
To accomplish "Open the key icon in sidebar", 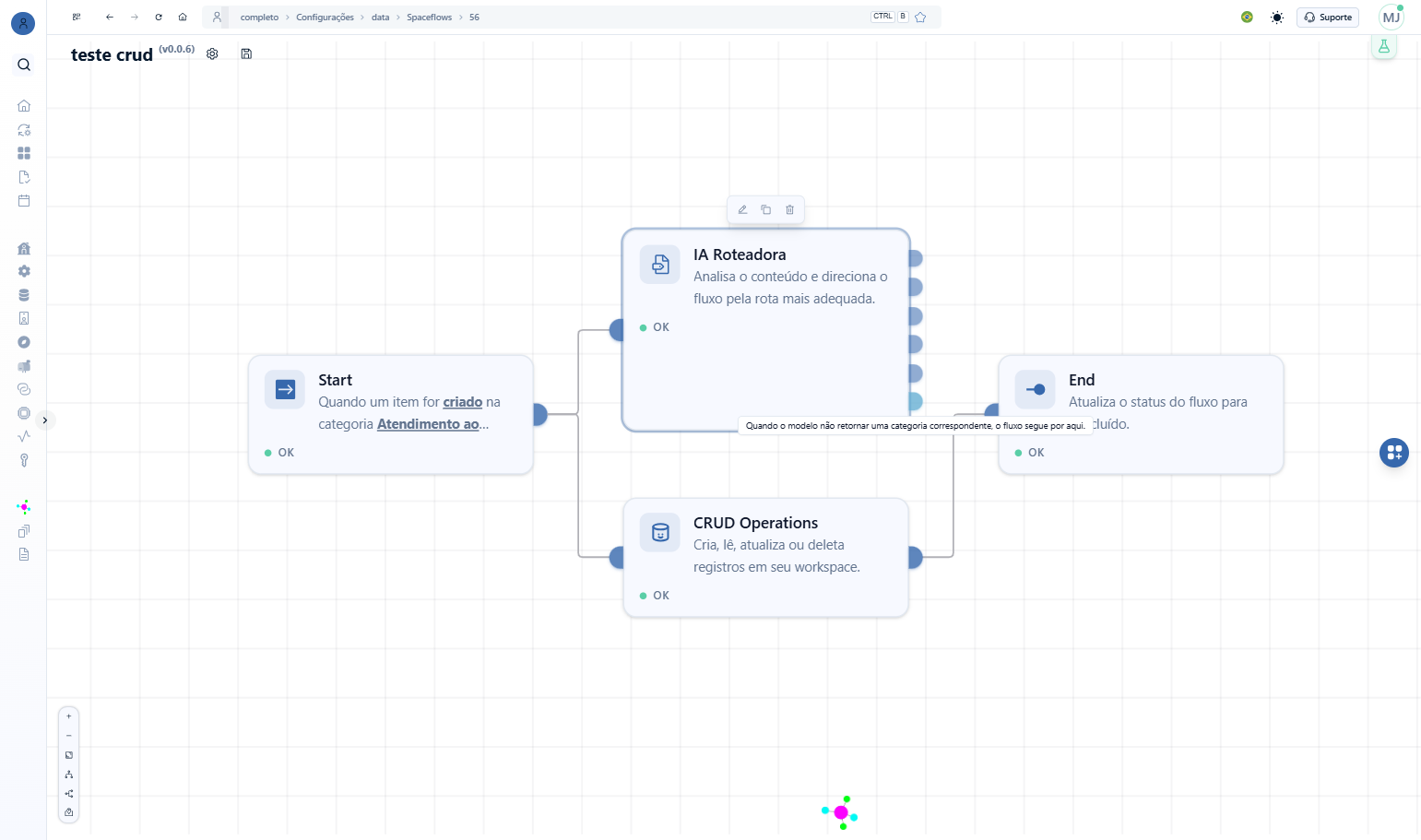I will click(24, 460).
